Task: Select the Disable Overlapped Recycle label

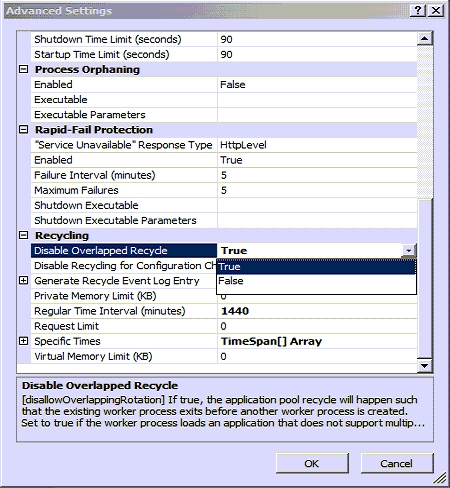Action: (x=124, y=251)
